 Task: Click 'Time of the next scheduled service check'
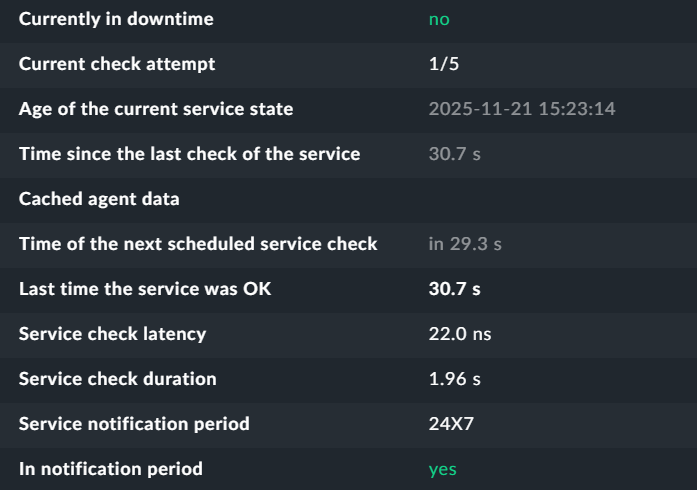198,244
